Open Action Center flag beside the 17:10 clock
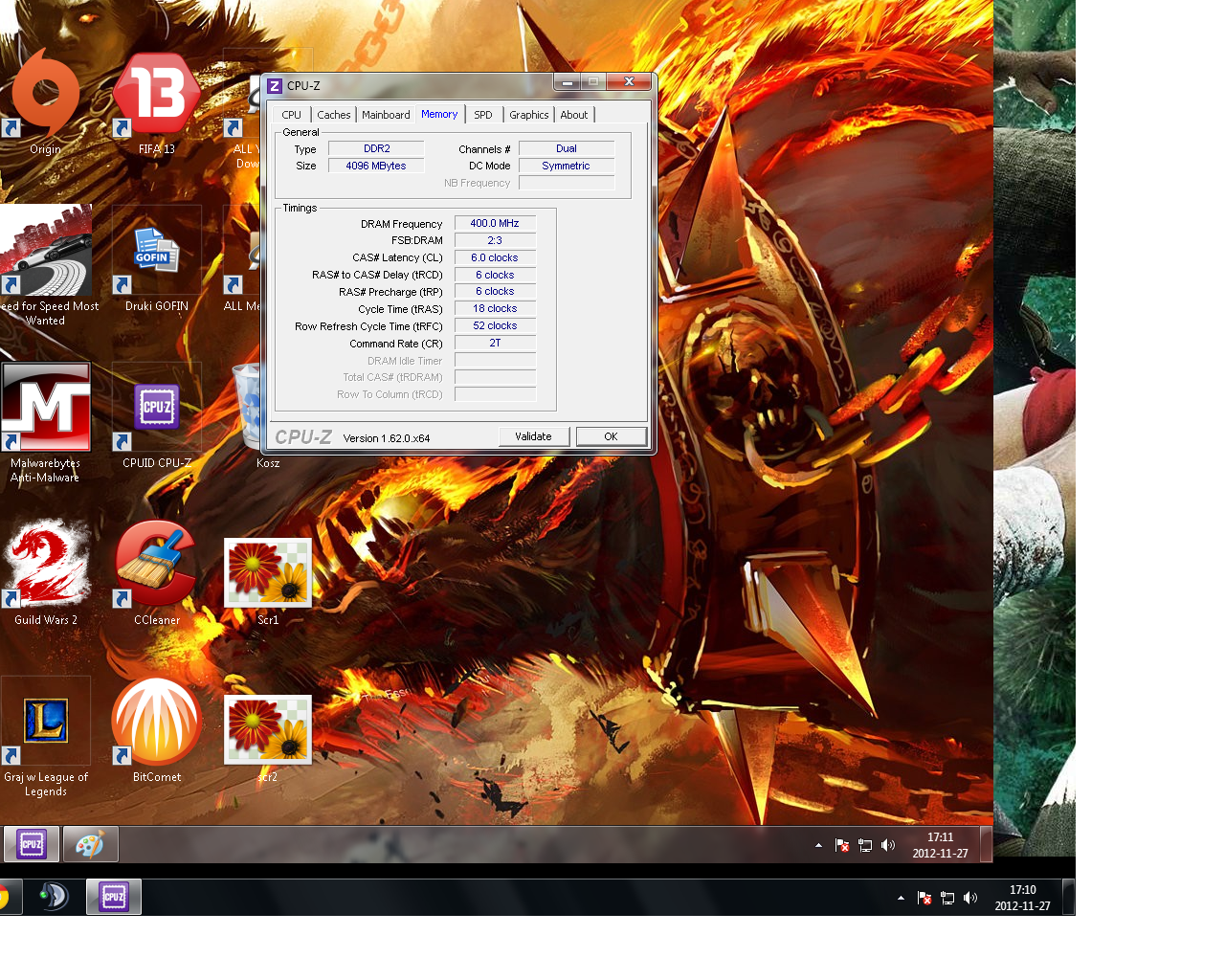This screenshot has width=1225, height=980. click(x=924, y=898)
